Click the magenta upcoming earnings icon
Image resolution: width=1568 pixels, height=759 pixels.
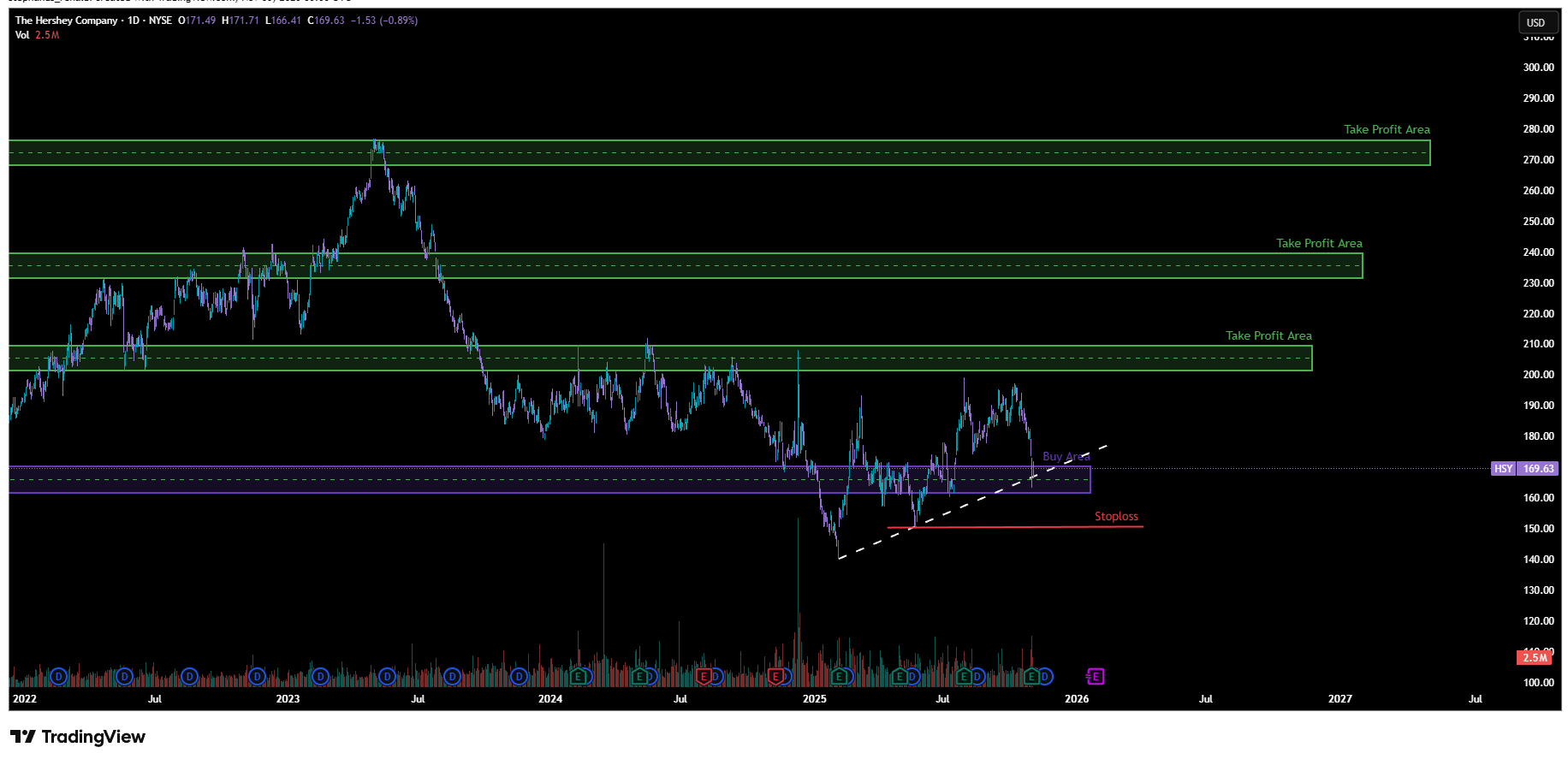[x=1096, y=677]
